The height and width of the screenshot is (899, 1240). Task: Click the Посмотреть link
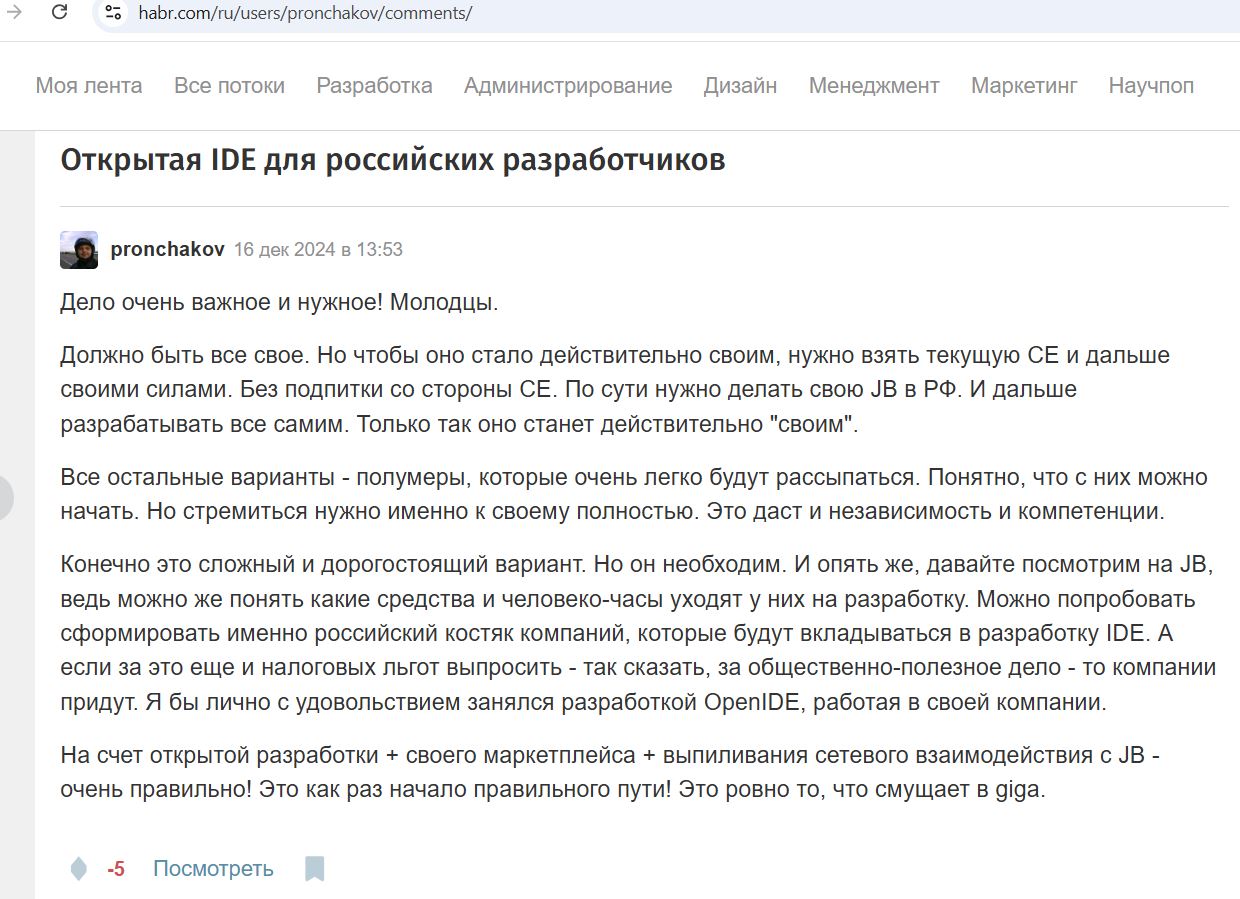tap(213, 869)
